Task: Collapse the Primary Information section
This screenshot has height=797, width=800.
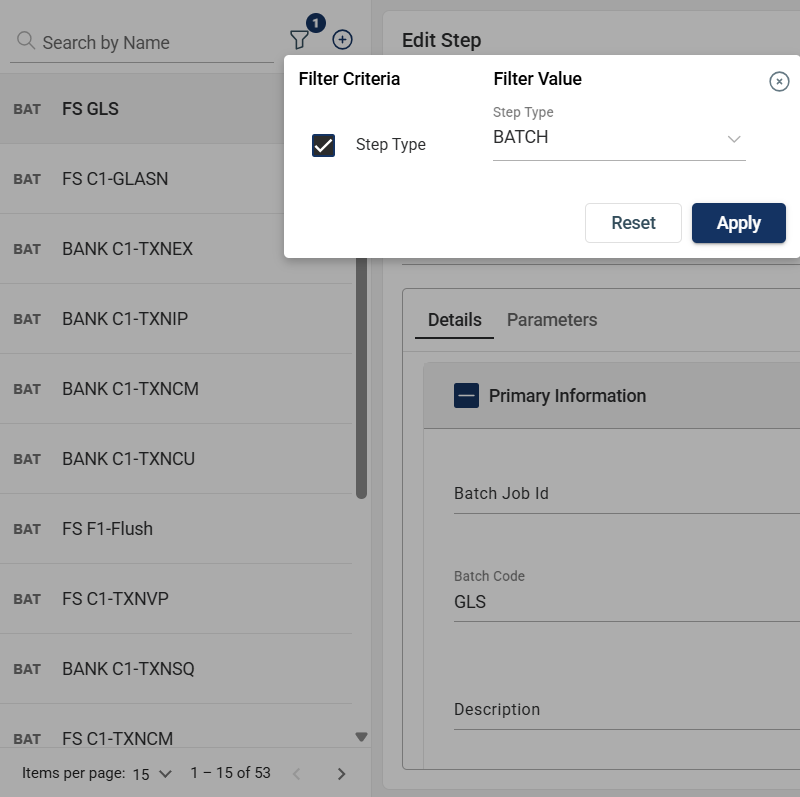Action: (466, 396)
